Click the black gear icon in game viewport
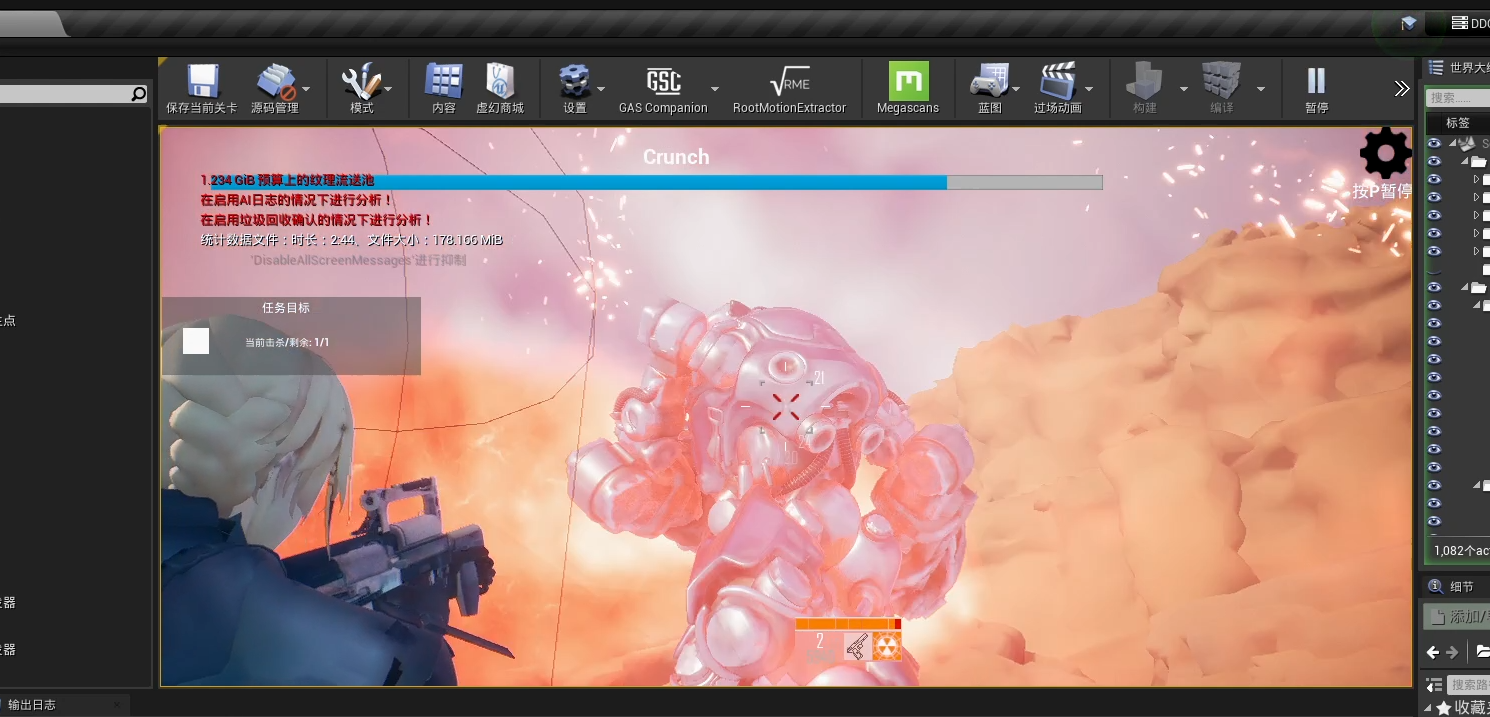The width and height of the screenshot is (1490, 717). [x=1385, y=153]
